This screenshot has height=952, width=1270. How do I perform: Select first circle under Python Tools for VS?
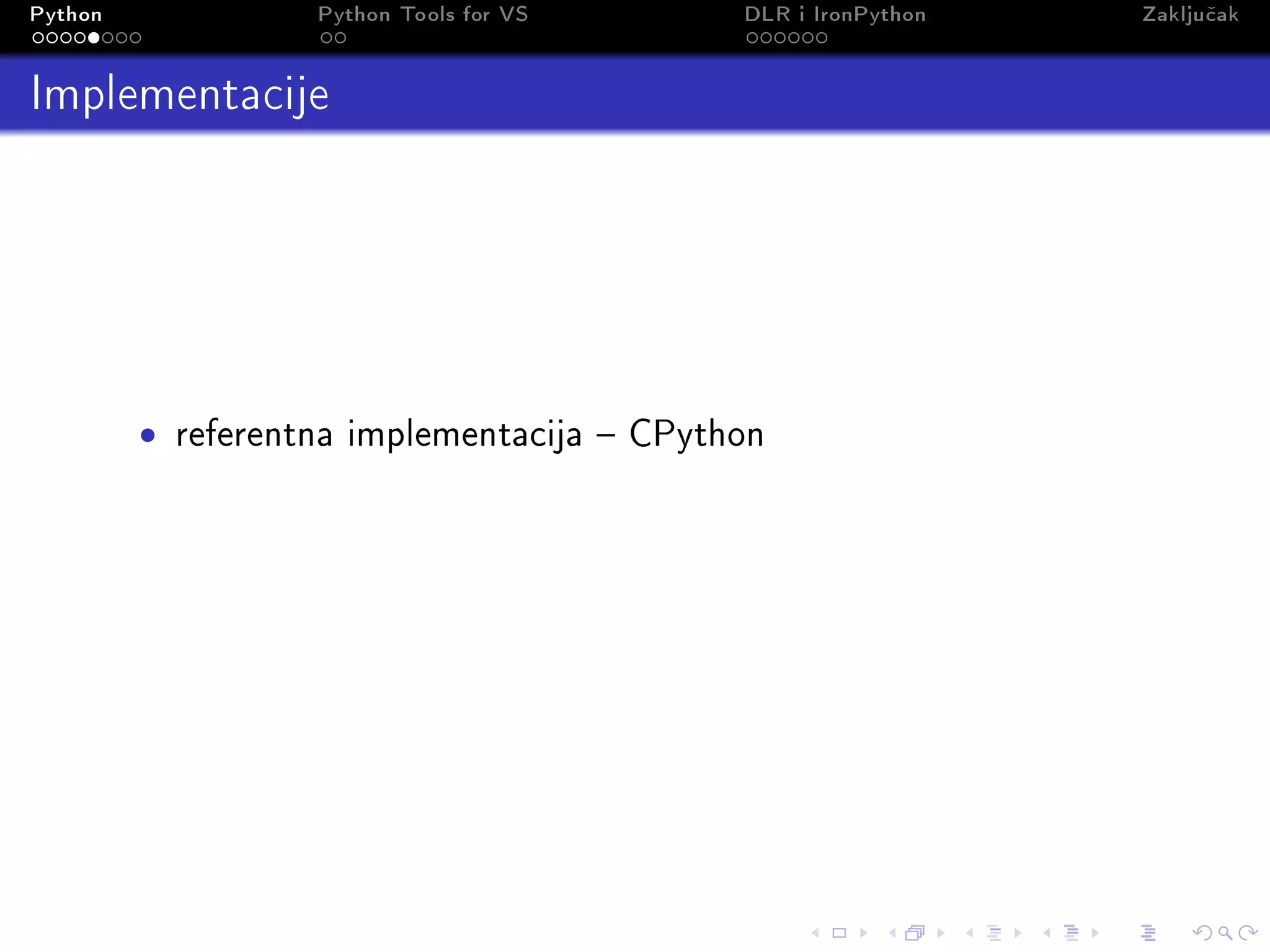pos(326,38)
